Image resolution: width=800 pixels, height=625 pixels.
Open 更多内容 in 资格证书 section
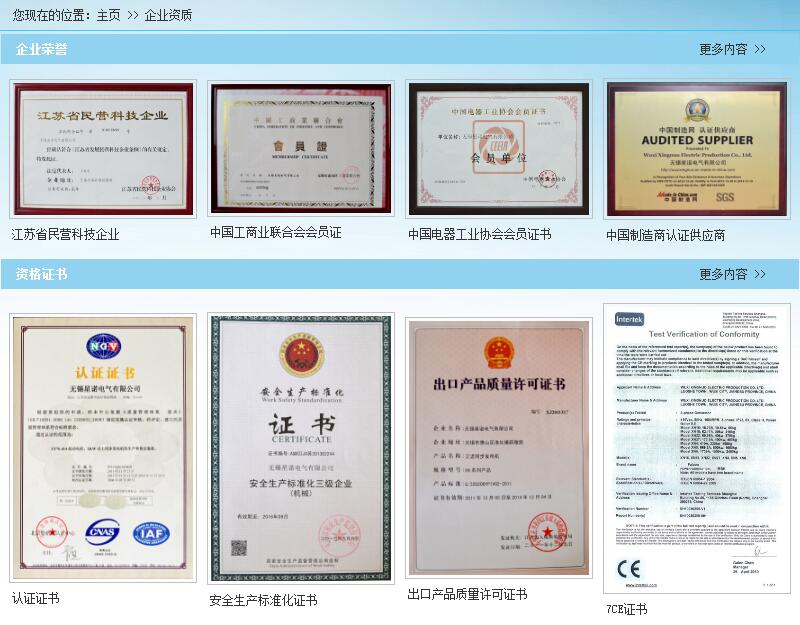[732, 274]
